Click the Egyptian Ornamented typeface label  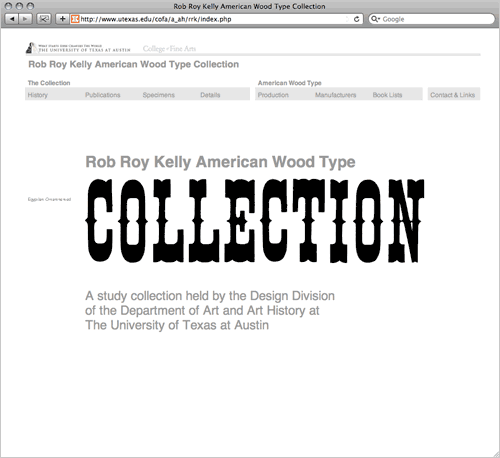49,199
